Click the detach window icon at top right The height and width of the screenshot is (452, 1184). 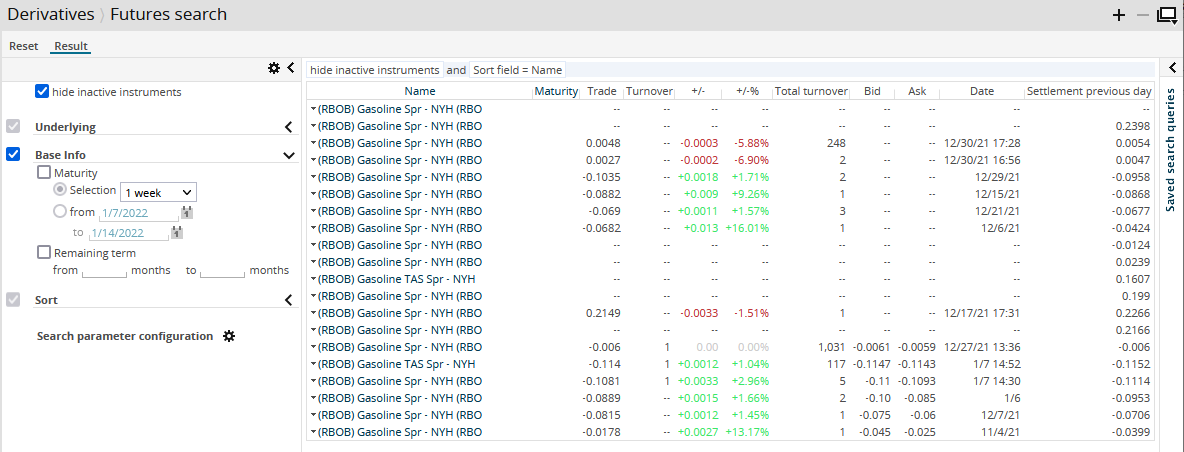pos(1166,15)
